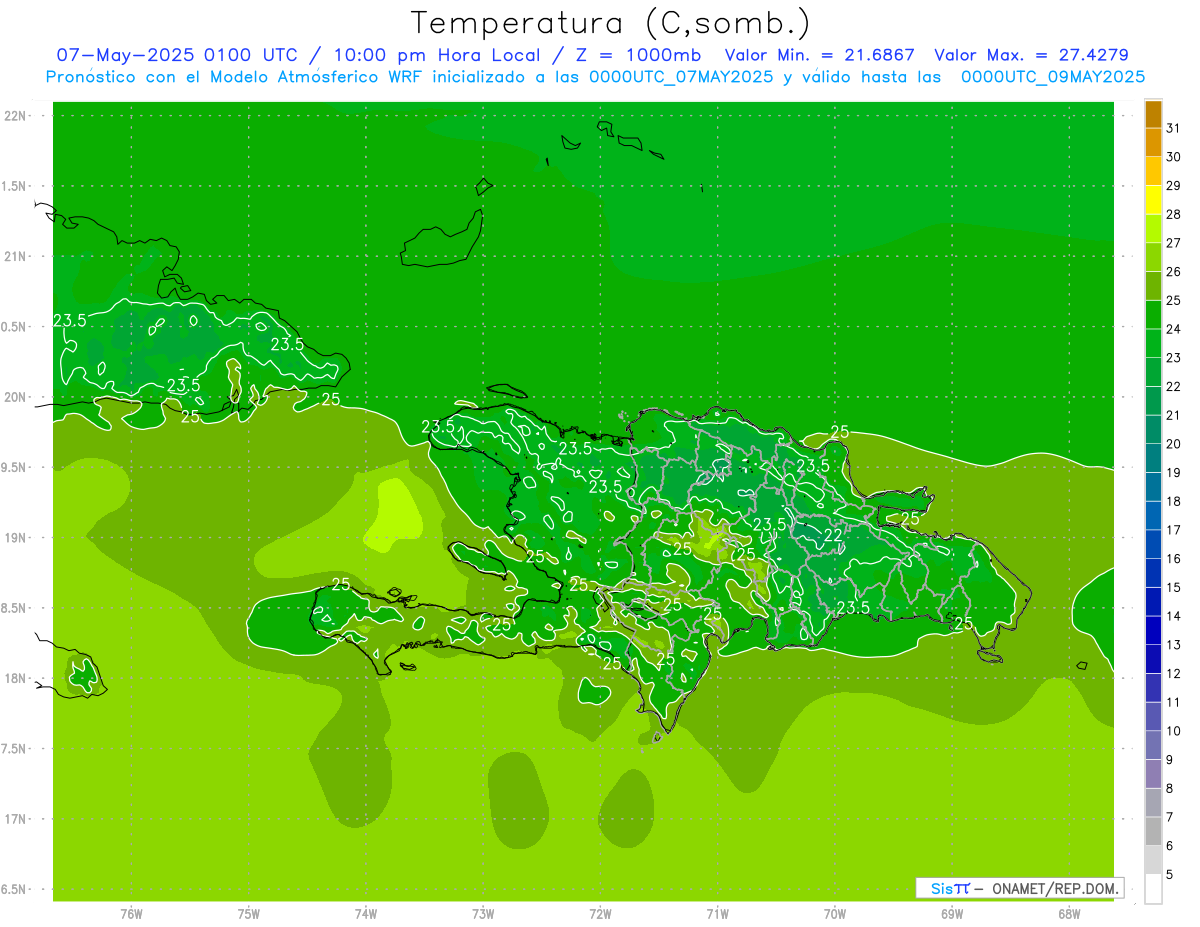
Task: Click the "72W" longitude axis label
Action: click(x=600, y=914)
